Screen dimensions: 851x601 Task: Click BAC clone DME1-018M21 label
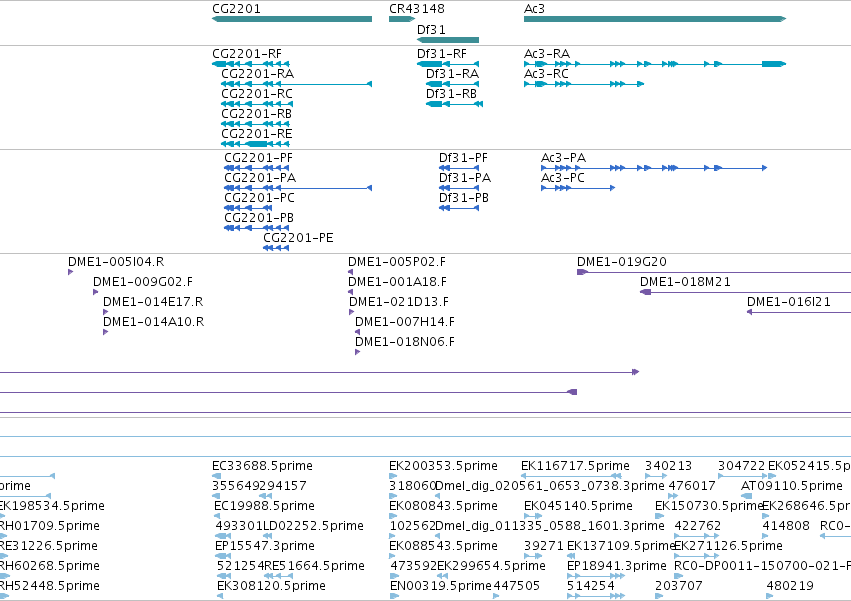(x=685, y=282)
